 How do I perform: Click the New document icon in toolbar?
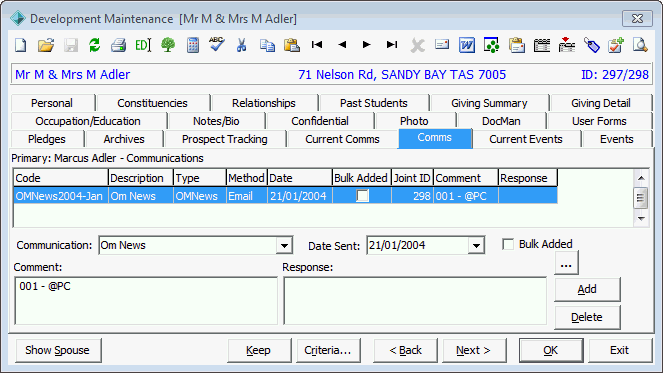click(x=21, y=45)
